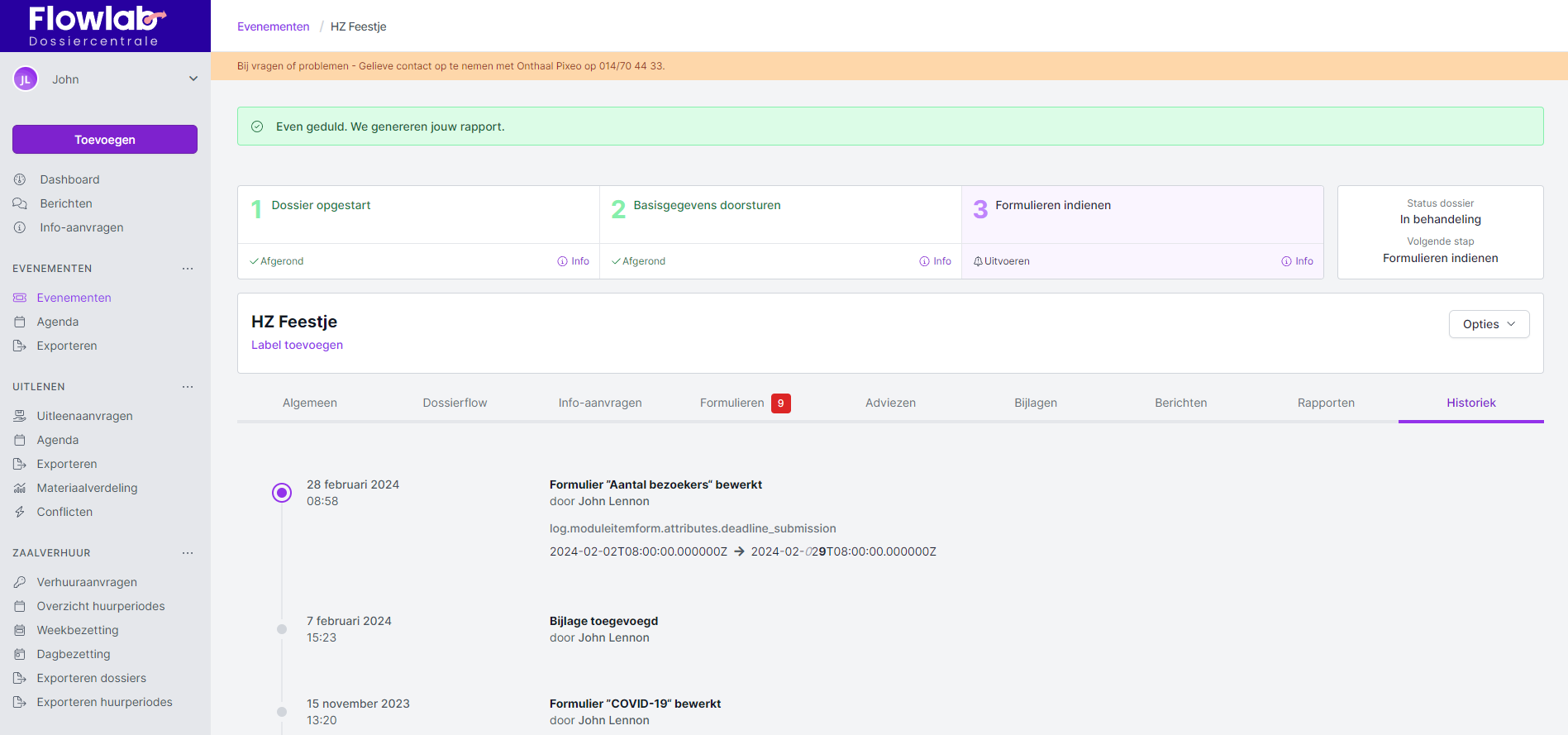Open the Opties dropdown
This screenshot has height=735, width=1568.
[1489, 324]
